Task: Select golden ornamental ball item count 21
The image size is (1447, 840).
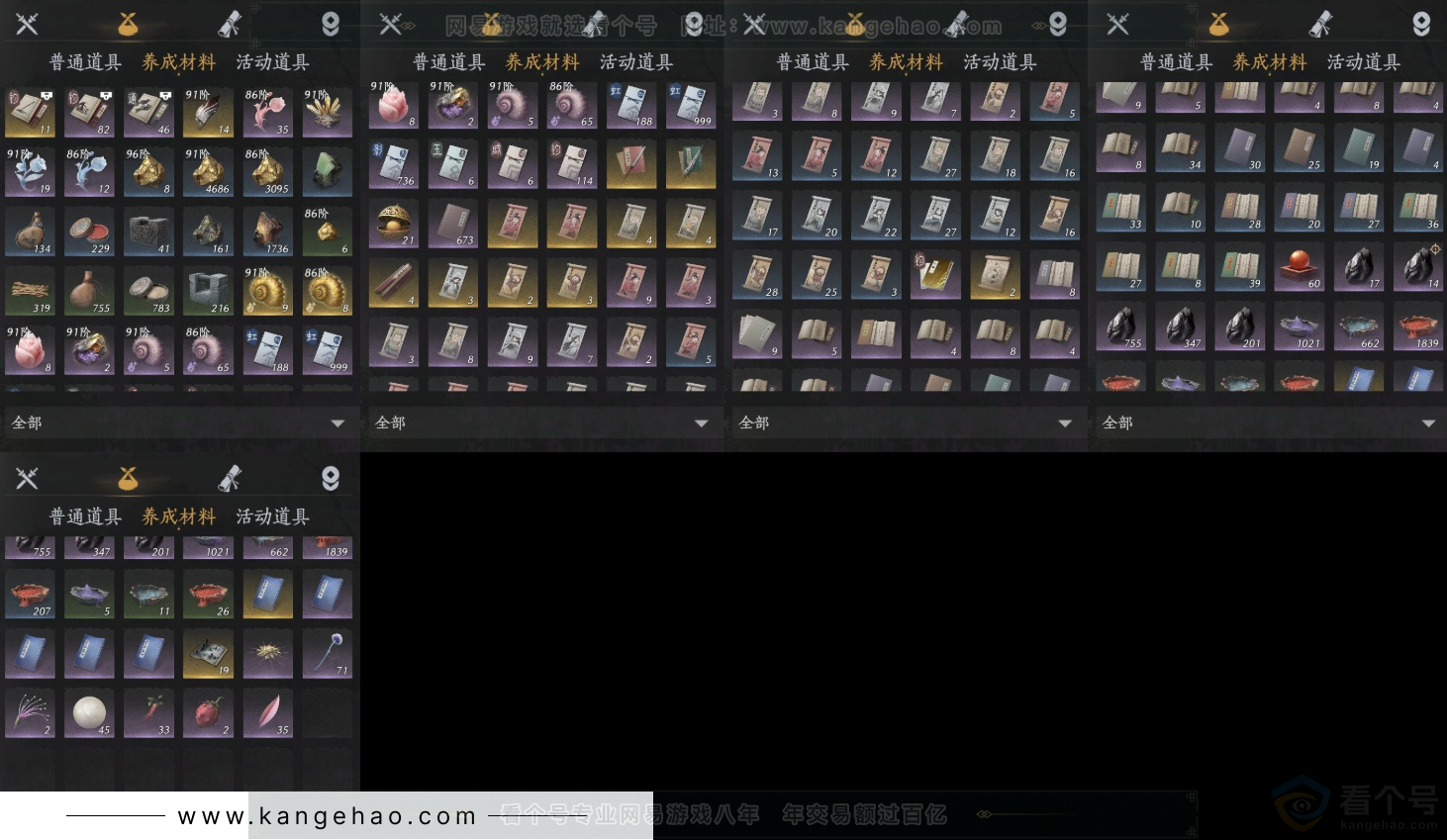Action: coord(394,224)
